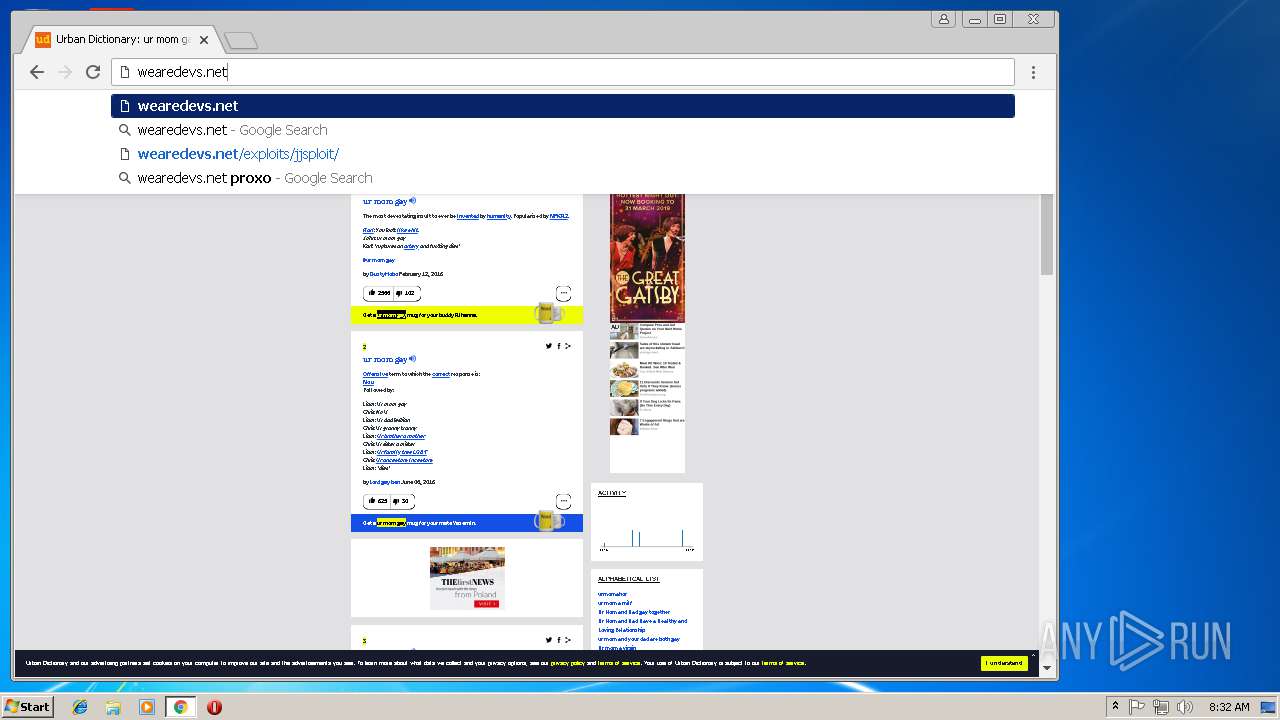Click the page vertical scrollbar thumb
Image resolution: width=1280 pixels, height=720 pixels.
[x=1047, y=234]
